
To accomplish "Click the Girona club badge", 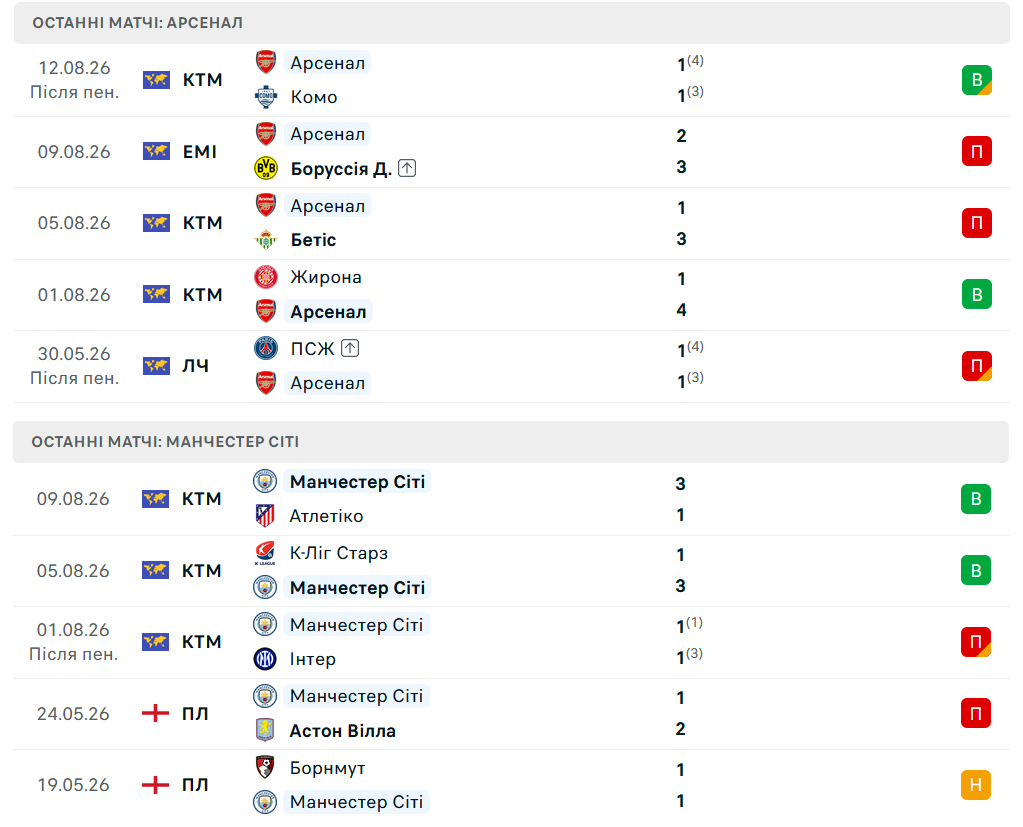I will tap(266, 277).
